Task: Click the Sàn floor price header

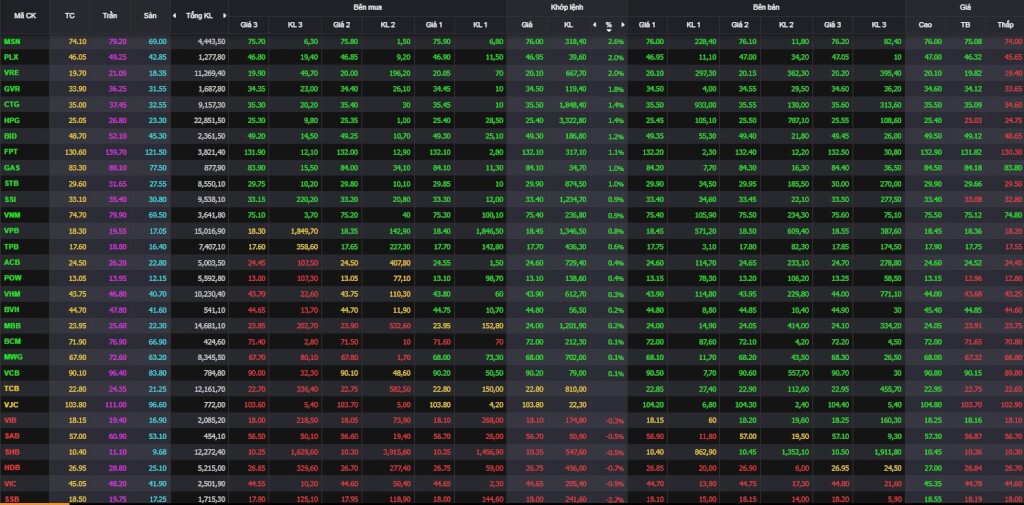Action: click(x=150, y=15)
